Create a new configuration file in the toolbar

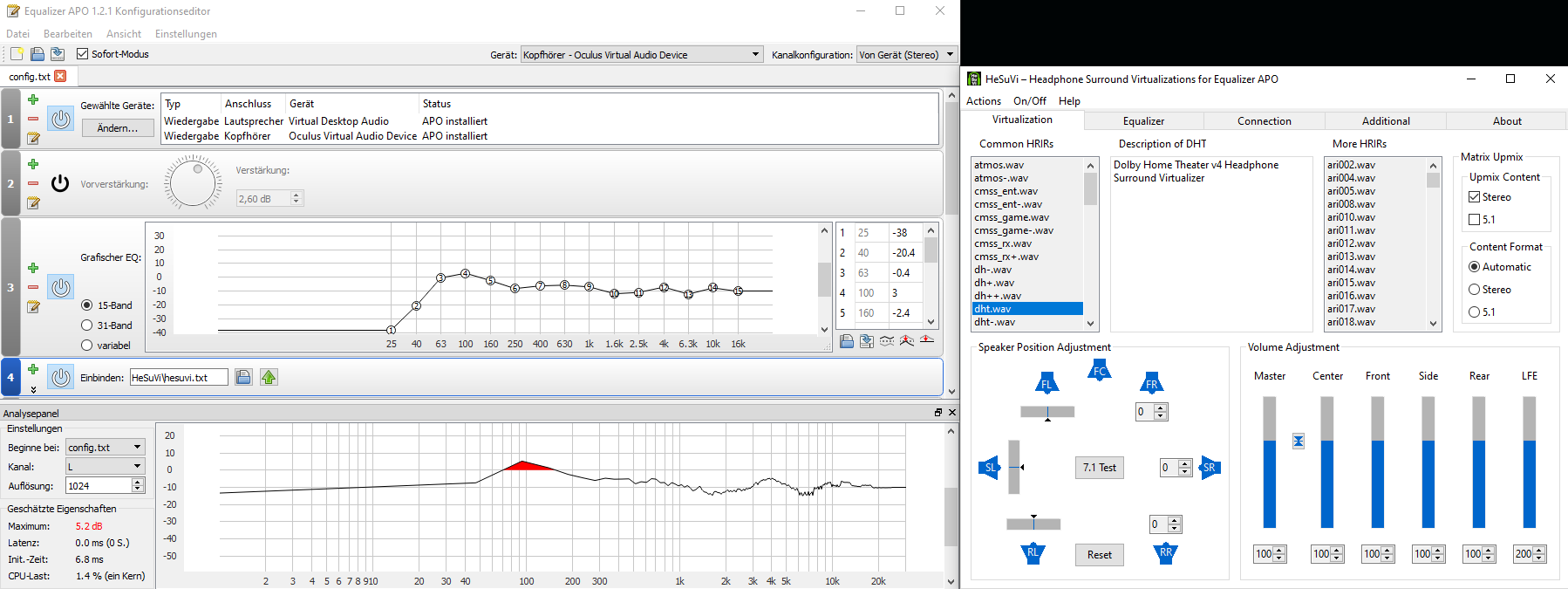pos(17,54)
